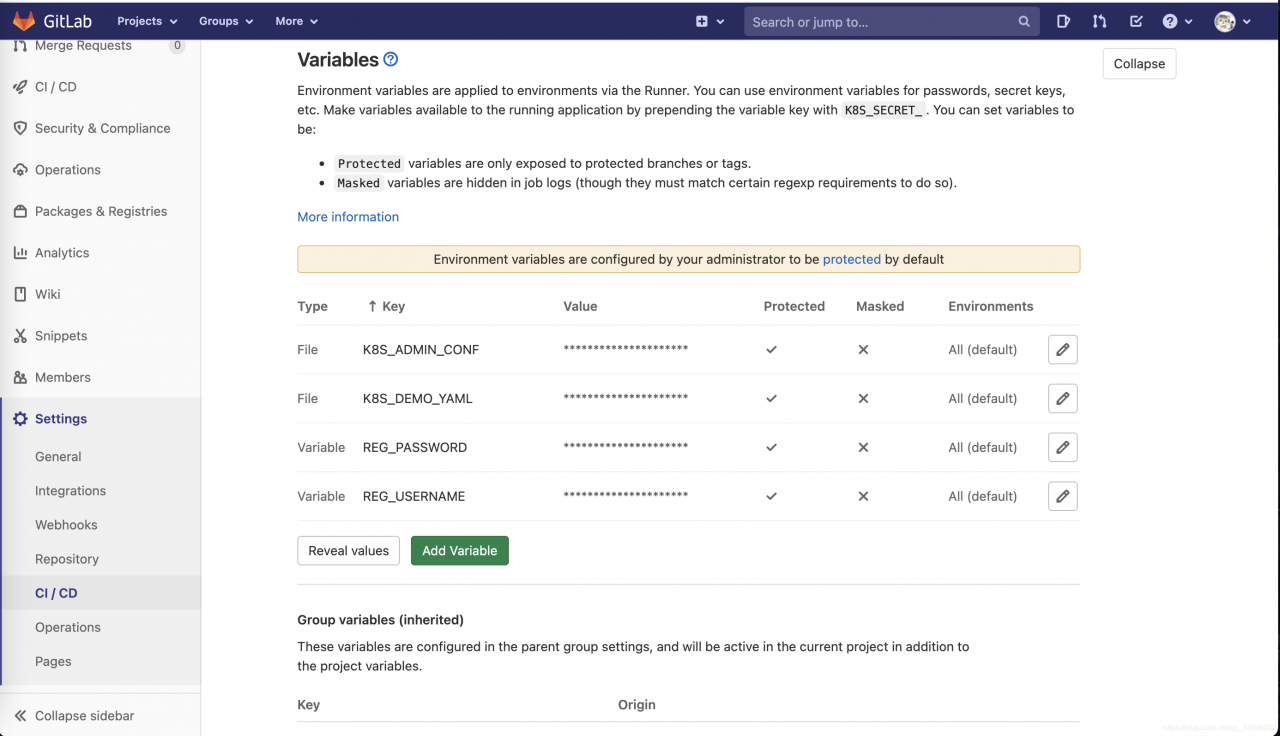Open the Issues icon in top bar
This screenshot has height=736, width=1280.
[1064, 21]
